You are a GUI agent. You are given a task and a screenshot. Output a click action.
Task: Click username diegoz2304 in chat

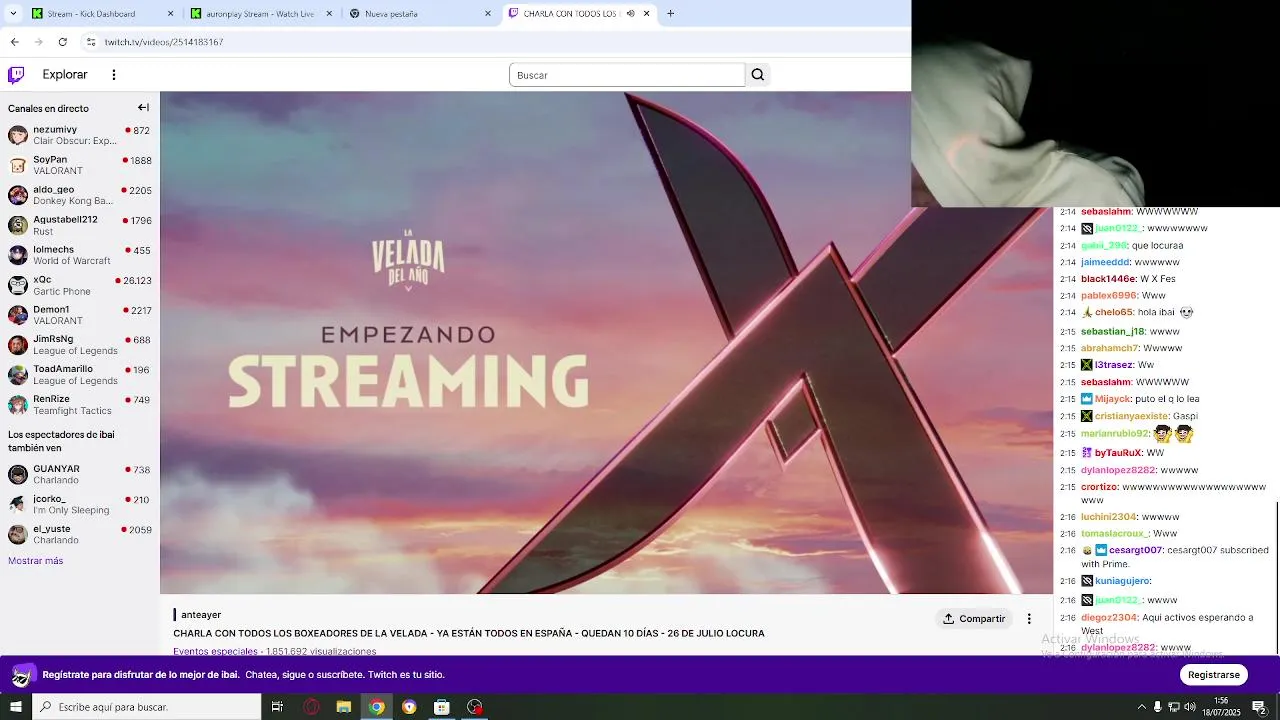pos(1110,618)
